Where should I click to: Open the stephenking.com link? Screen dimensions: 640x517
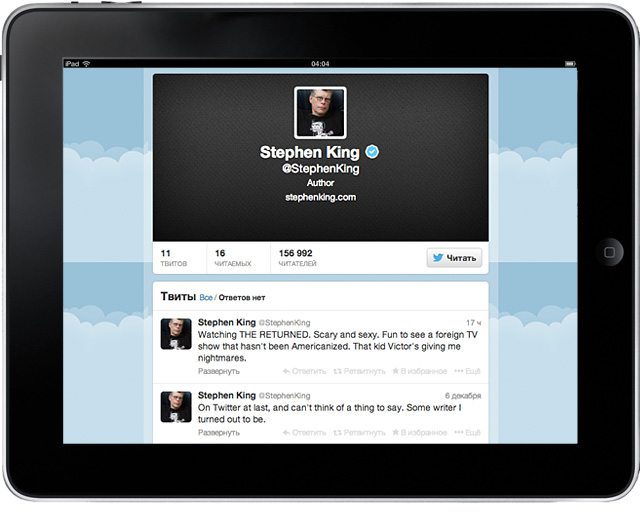click(x=320, y=197)
